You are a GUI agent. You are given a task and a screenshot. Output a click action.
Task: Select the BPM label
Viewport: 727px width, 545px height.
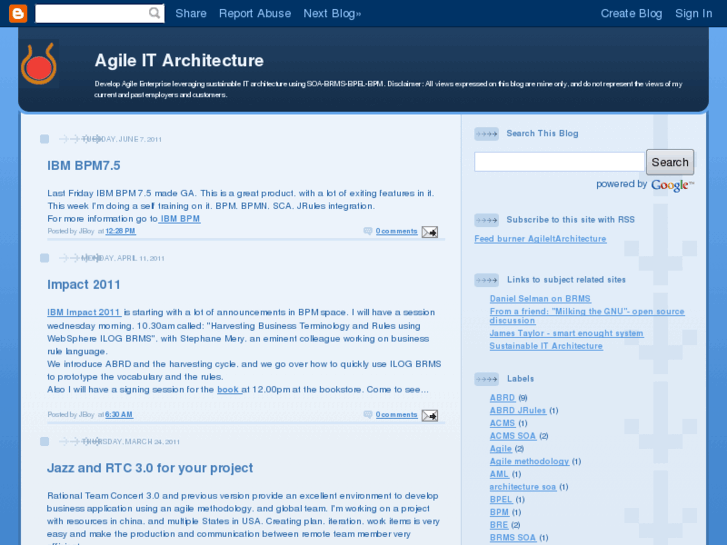coord(499,513)
